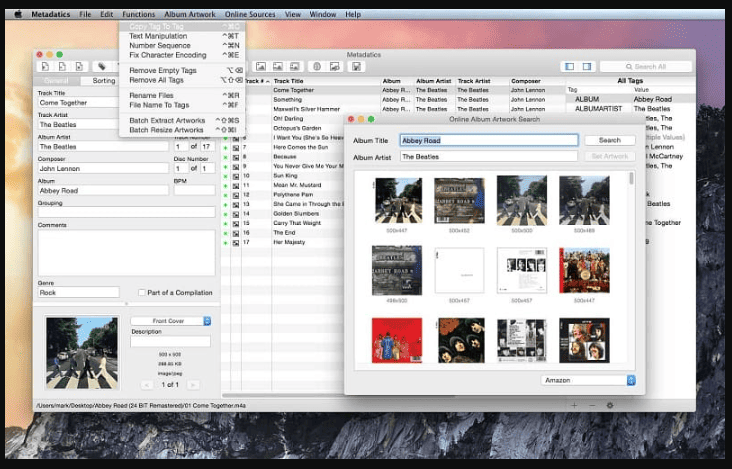Screen dimensions: 732x469
Task: Choose Rename Files menu item
Action: (182, 95)
